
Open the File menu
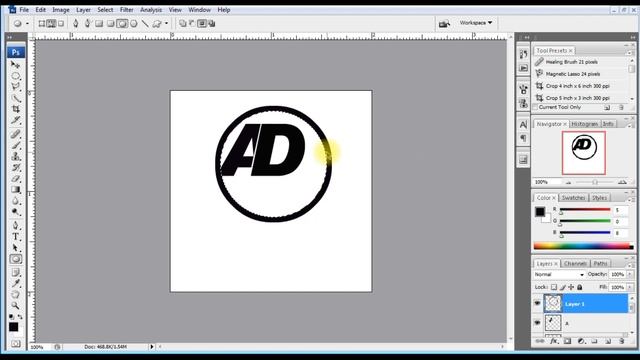pyautogui.click(x=24, y=10)
